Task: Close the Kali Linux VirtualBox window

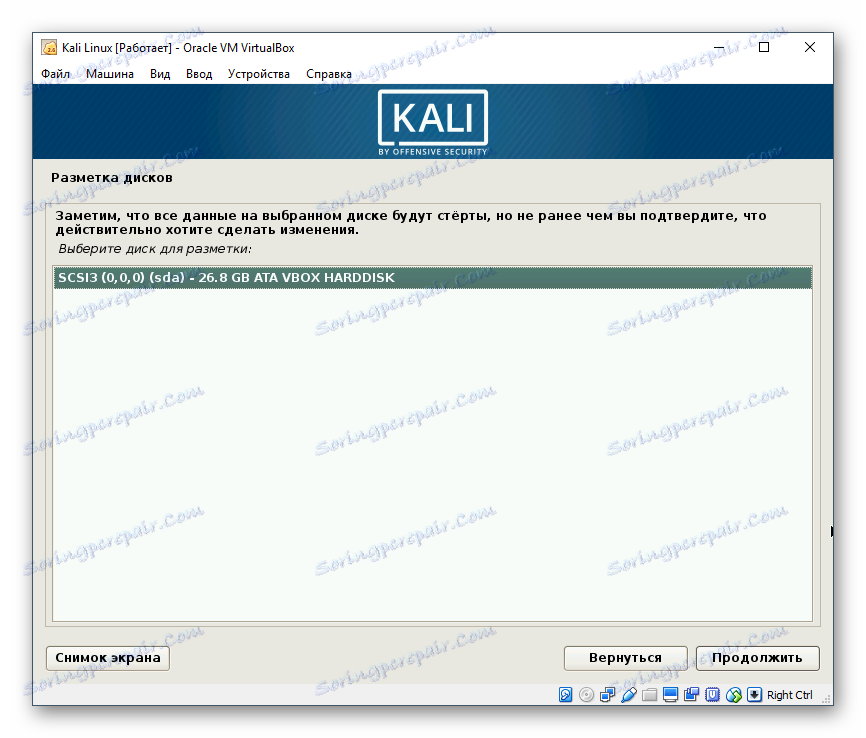Action: 810,48
